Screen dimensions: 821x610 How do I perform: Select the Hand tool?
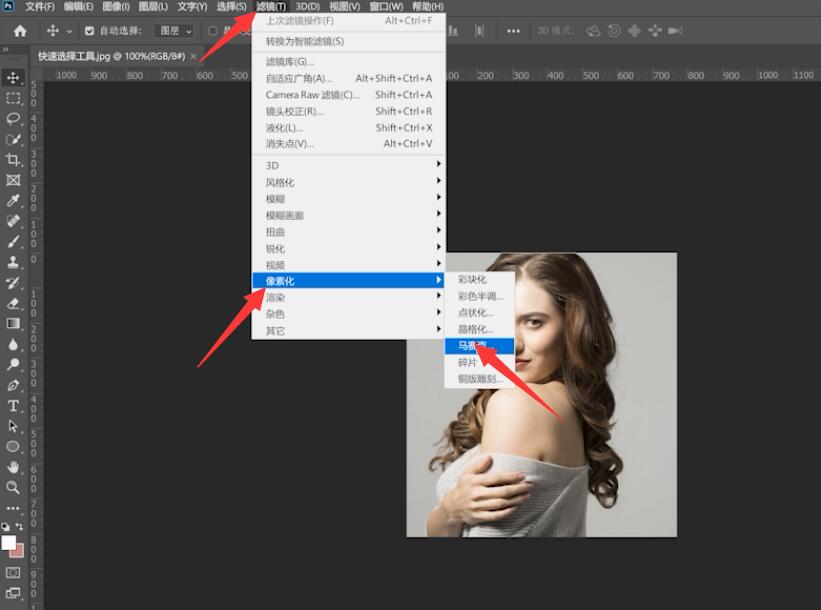tap(13, 467)
